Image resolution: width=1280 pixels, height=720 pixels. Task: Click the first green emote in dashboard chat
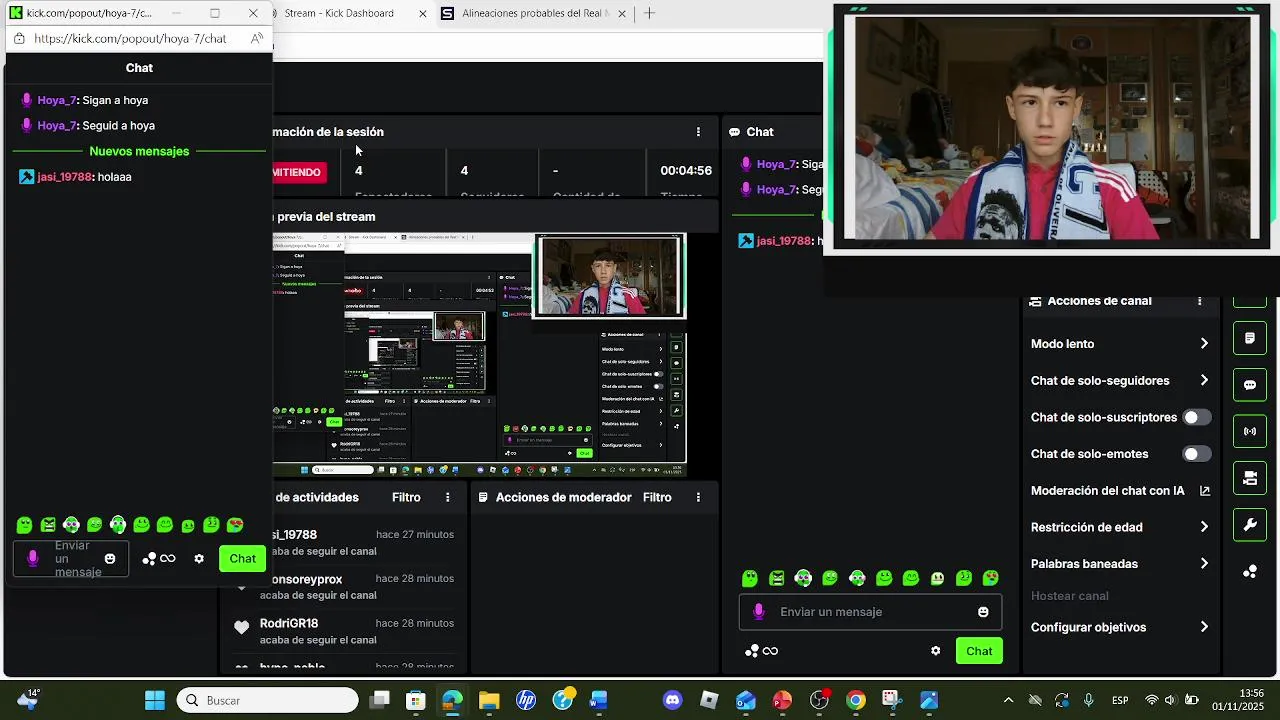click(x=750, y=578)
